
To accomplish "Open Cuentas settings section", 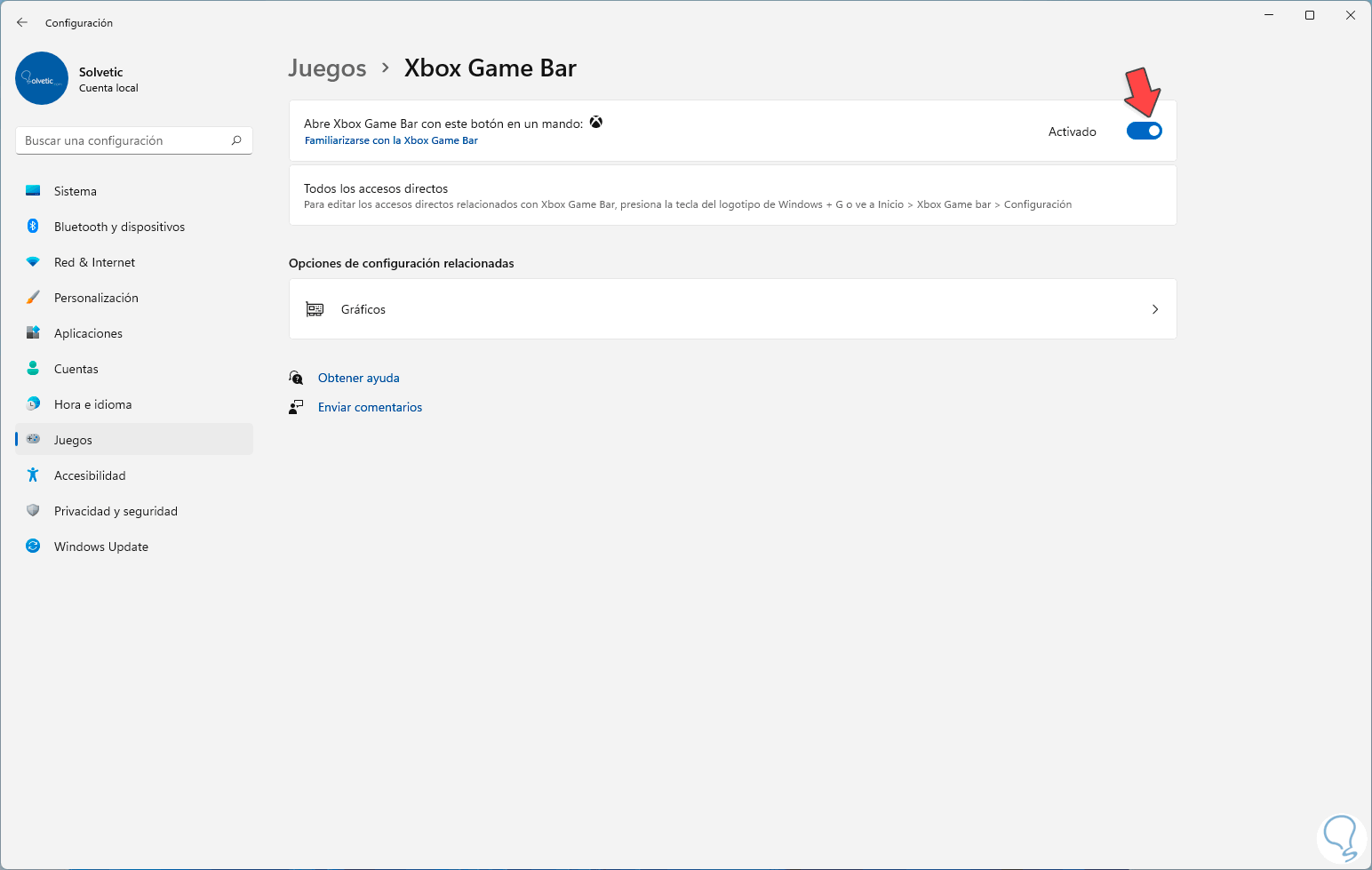I will click(134, 369).
